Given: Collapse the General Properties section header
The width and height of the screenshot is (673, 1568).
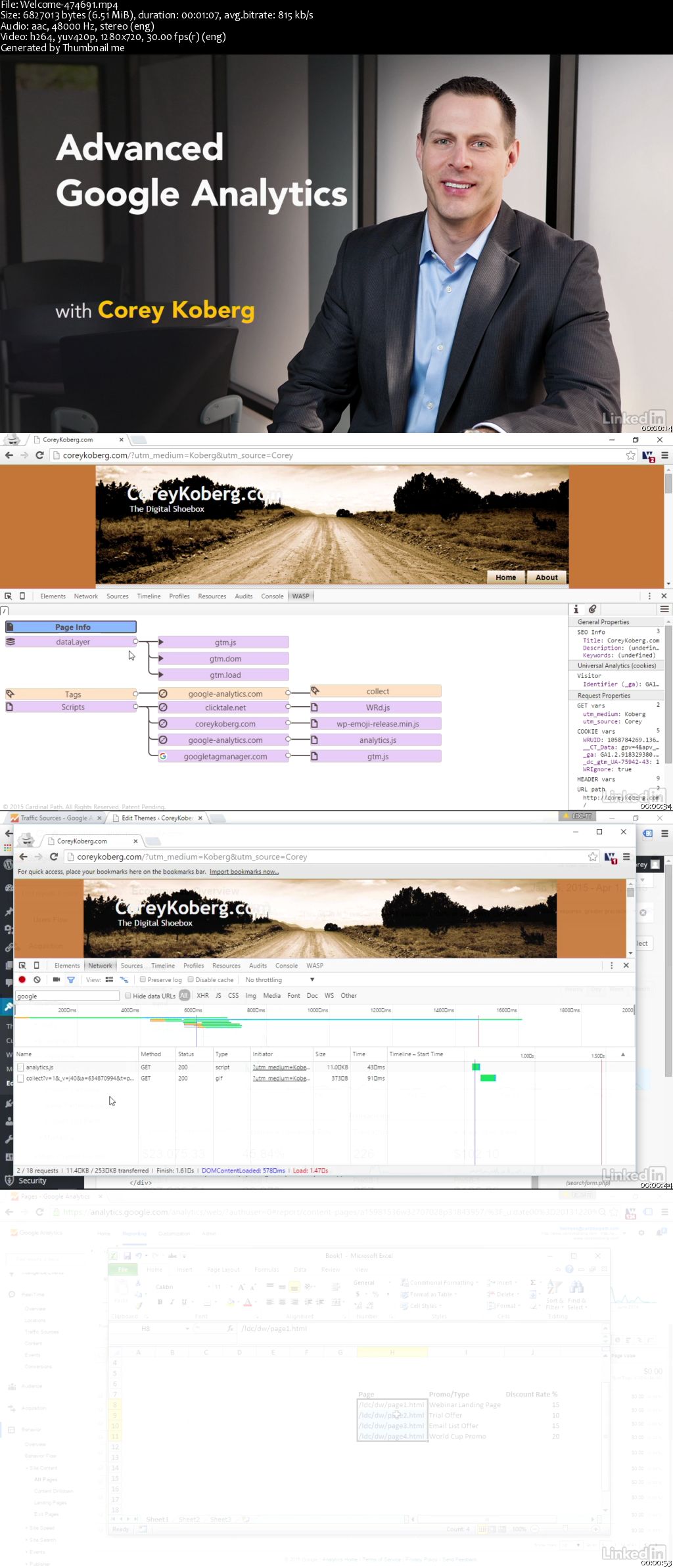Looking at the screenshot, I should (616, 622).
